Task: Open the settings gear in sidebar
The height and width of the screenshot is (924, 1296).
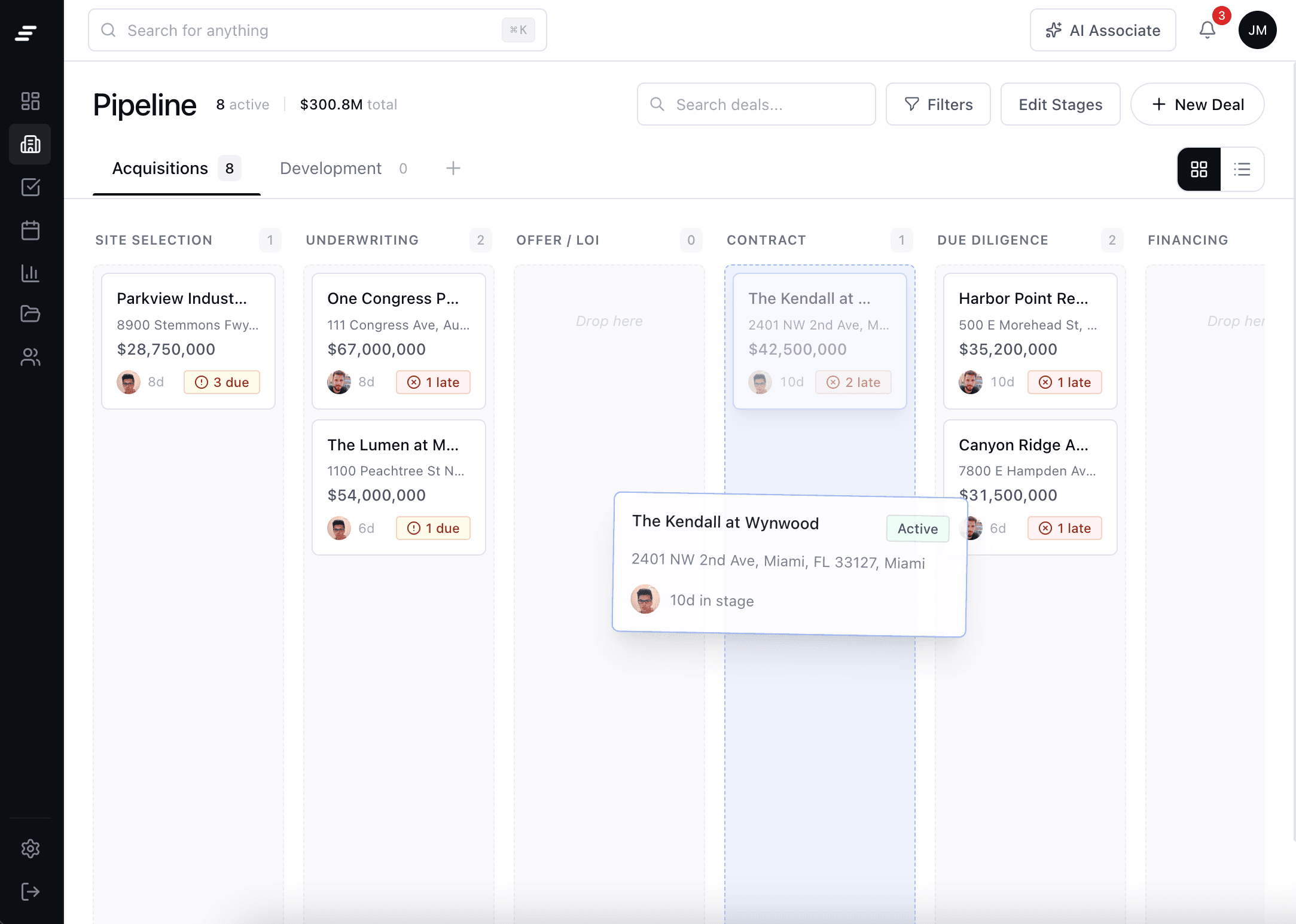Action: pos(30,849)
